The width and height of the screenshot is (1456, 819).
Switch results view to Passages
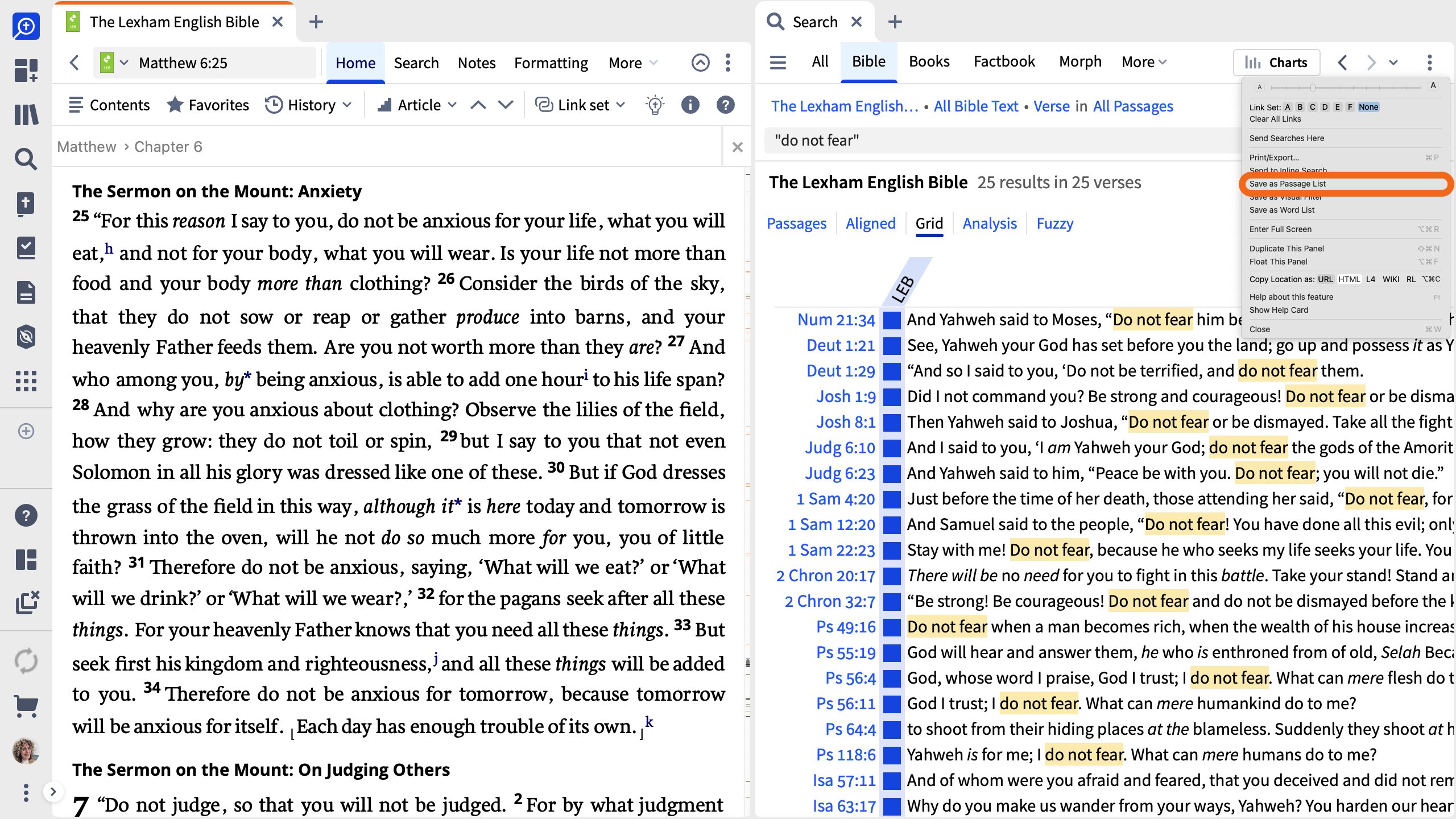796,224
